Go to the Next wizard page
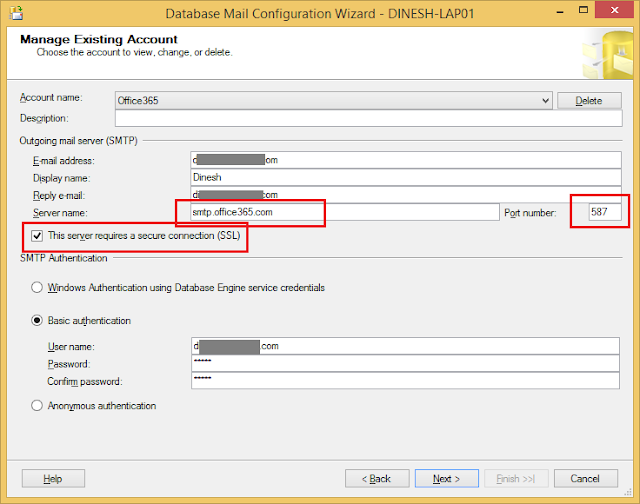This screenshot has height=504, width=640. tap(447, 479)
